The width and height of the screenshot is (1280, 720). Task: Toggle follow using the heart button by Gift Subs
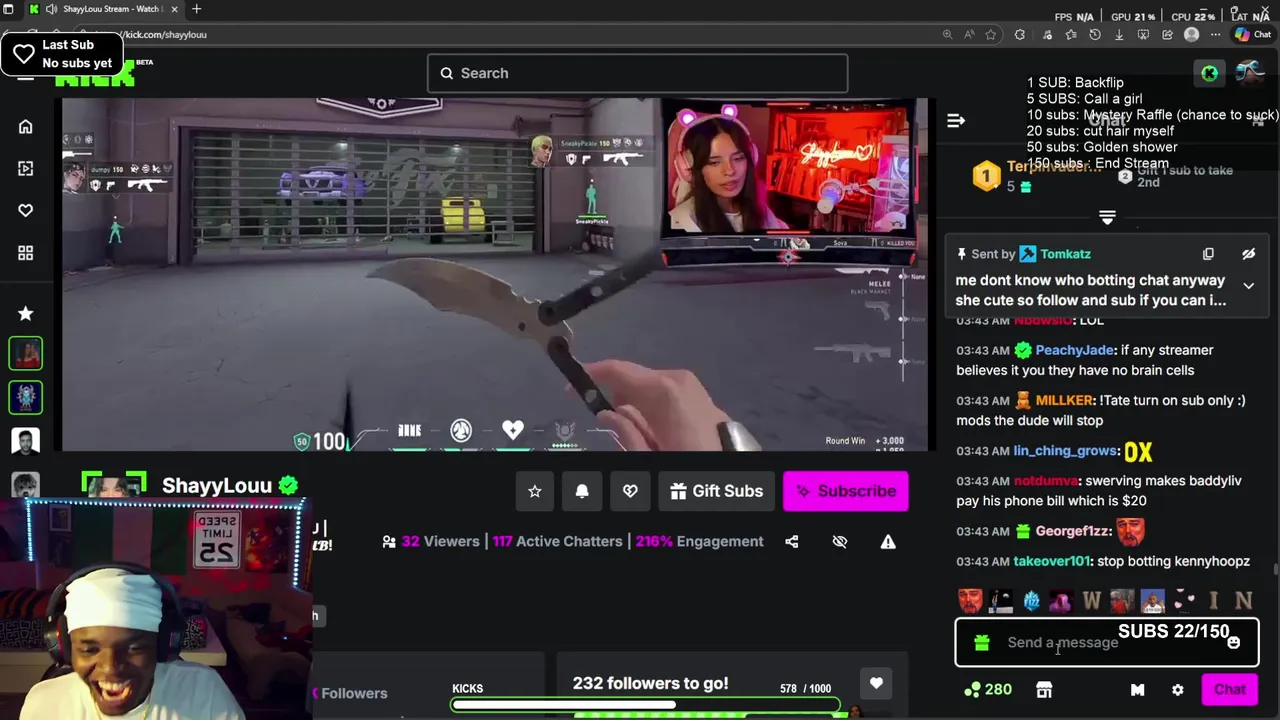[630, 491]
